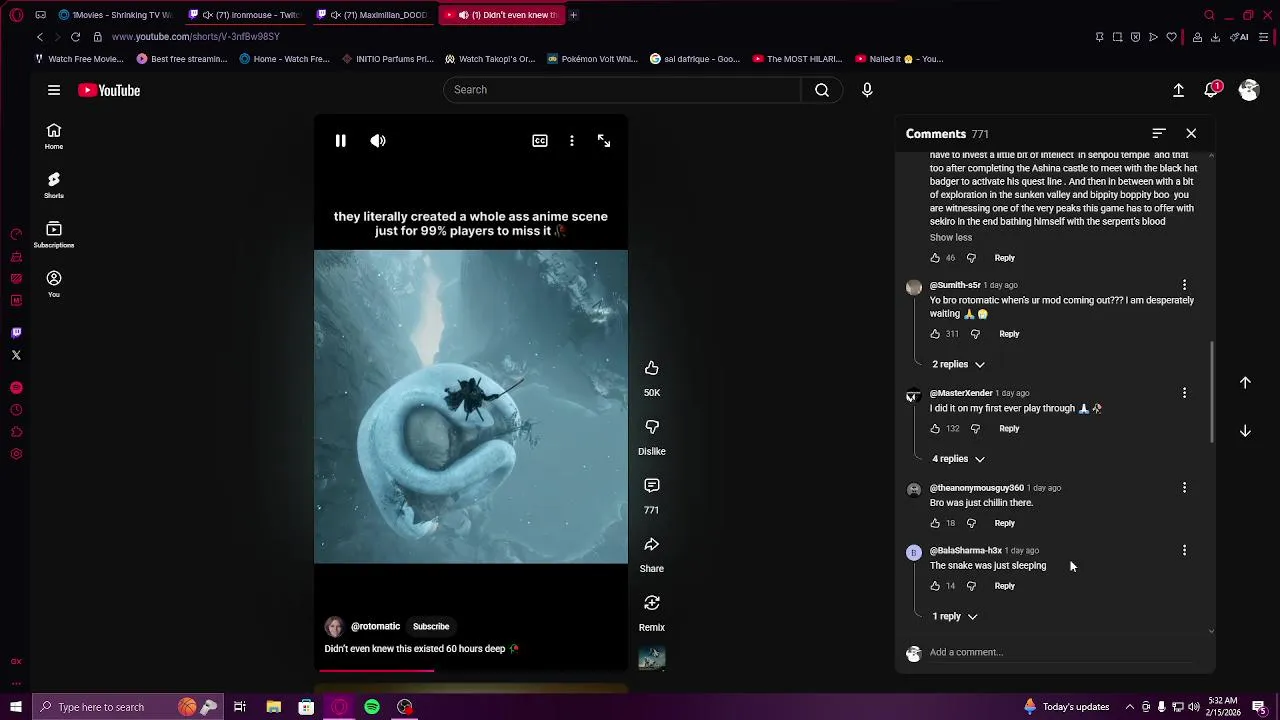The width and height of the screenshot is (1280, 720).
Task: Click the search magnifier button
Action: 822,90
